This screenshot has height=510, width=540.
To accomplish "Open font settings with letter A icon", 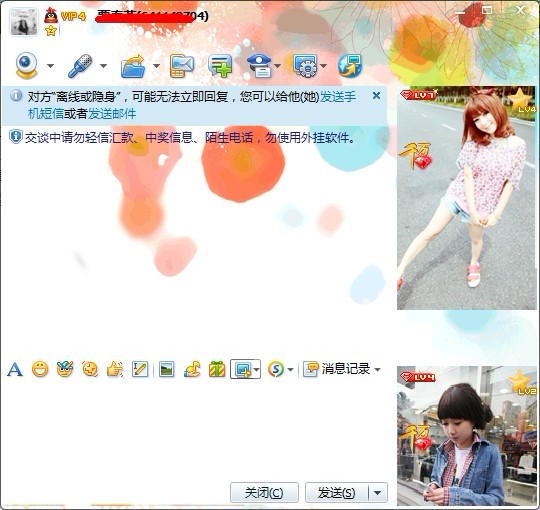I will tap(15, 370).
